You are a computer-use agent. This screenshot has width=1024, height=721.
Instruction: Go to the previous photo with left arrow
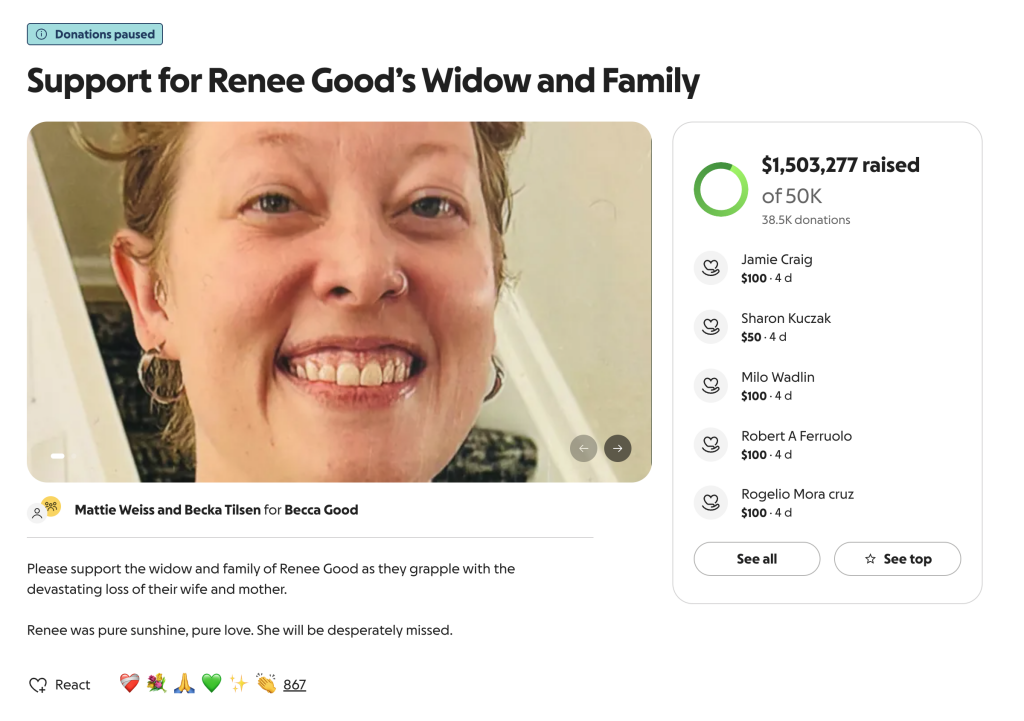583,448
